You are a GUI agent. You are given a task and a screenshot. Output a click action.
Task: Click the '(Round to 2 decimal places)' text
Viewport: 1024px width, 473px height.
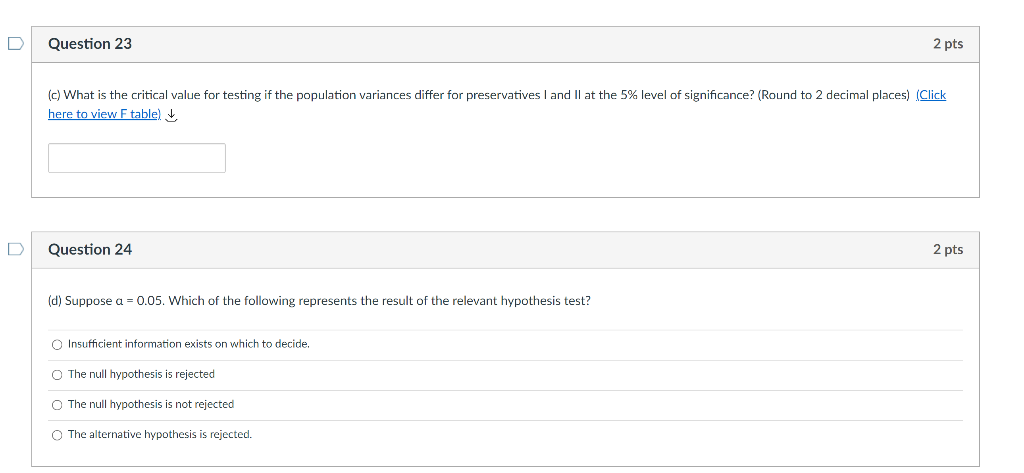pos(834,95)
